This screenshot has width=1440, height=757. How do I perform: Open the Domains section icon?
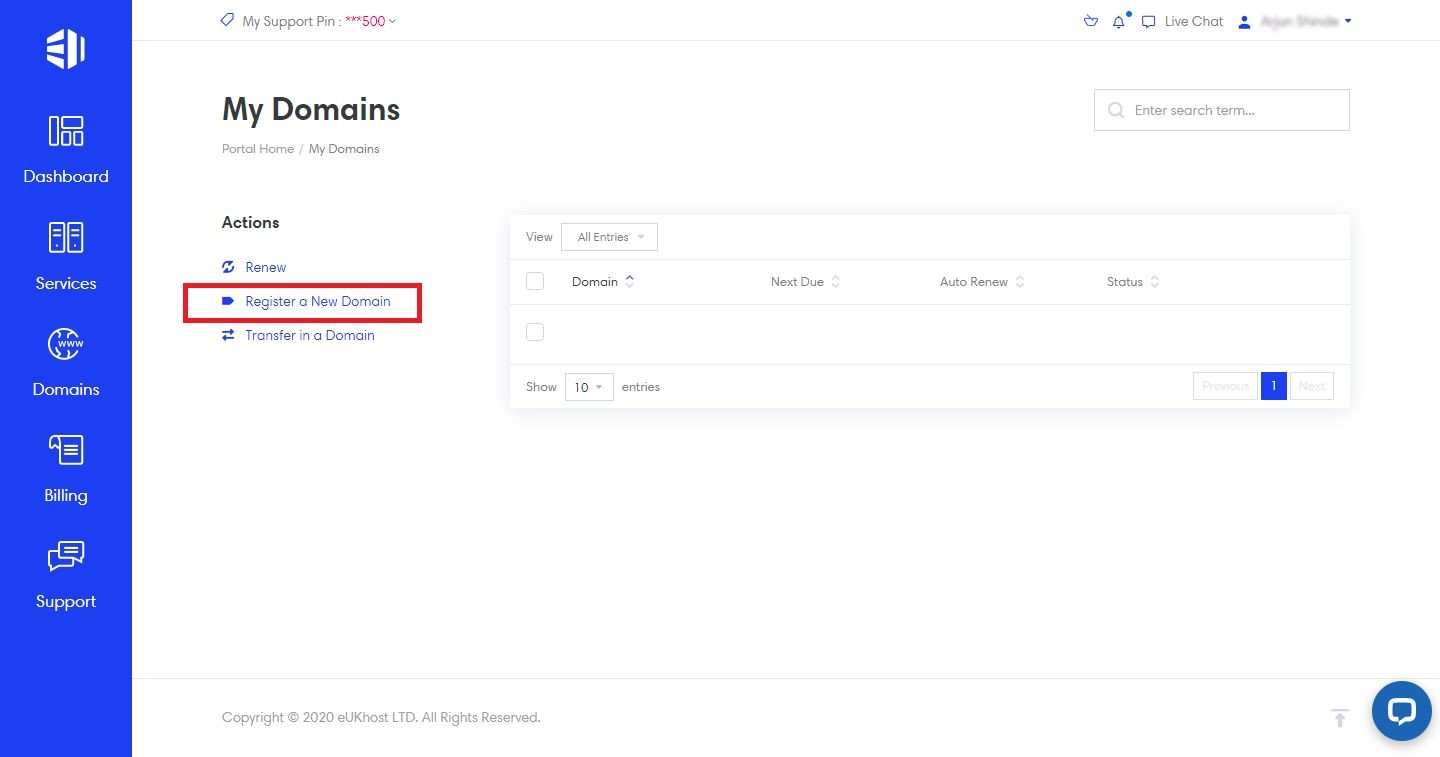tap(66, 361)
